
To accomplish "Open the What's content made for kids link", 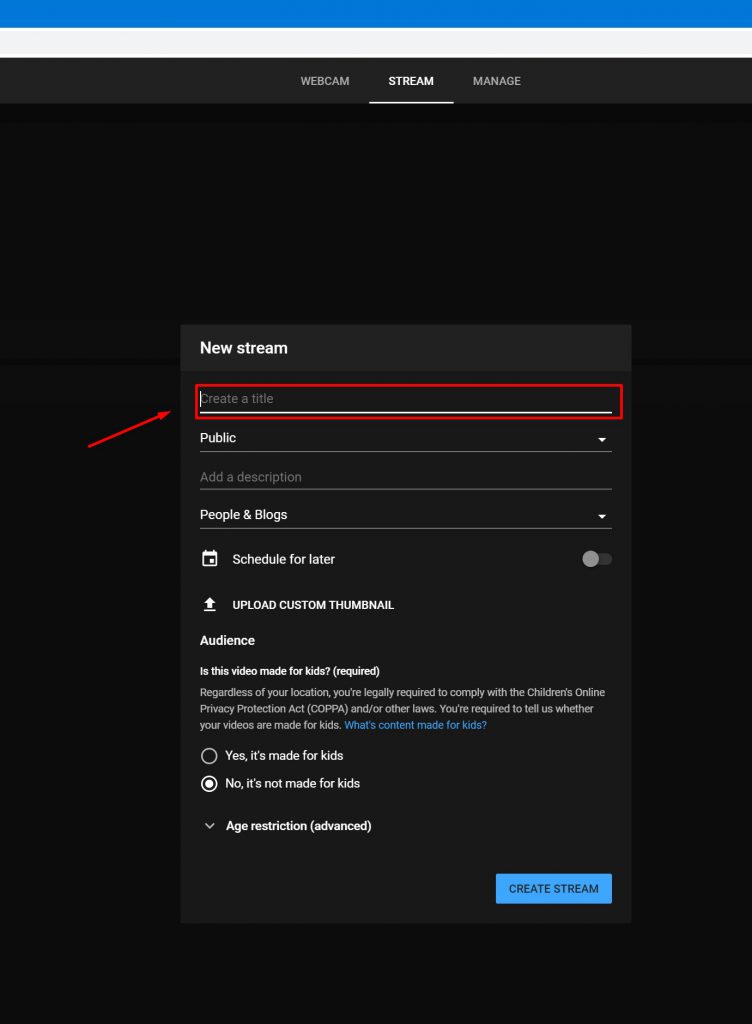I will (415, 725).
